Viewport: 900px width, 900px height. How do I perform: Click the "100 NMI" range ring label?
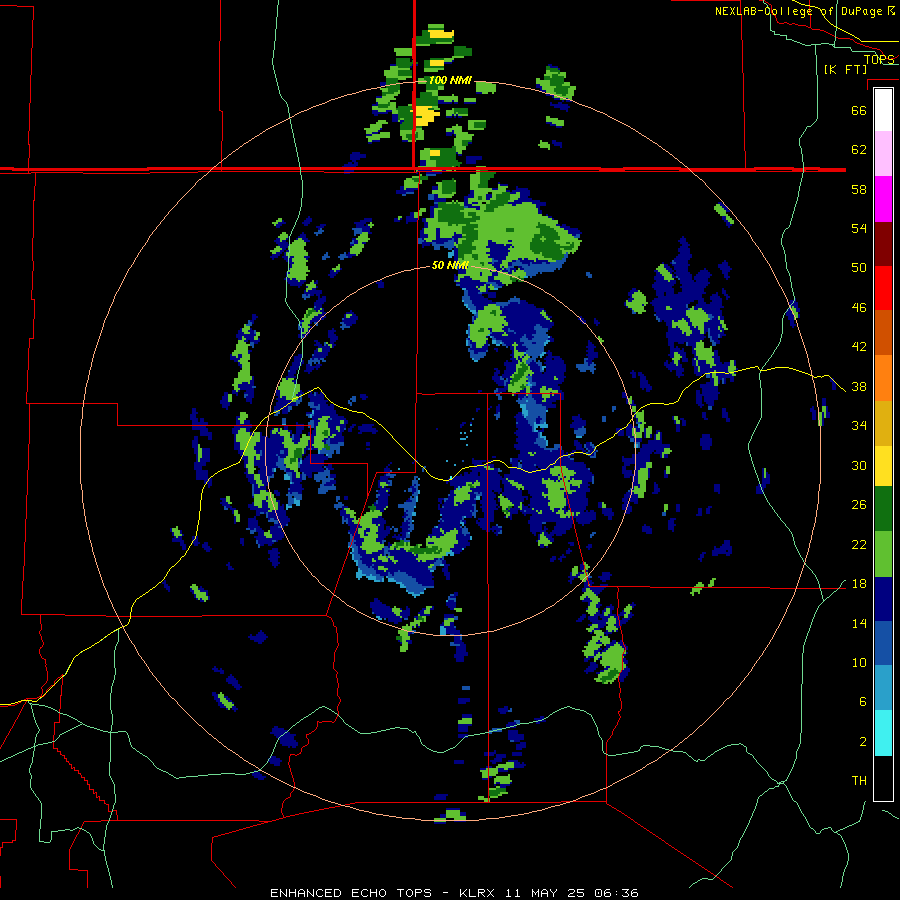[x=450, y=80]
